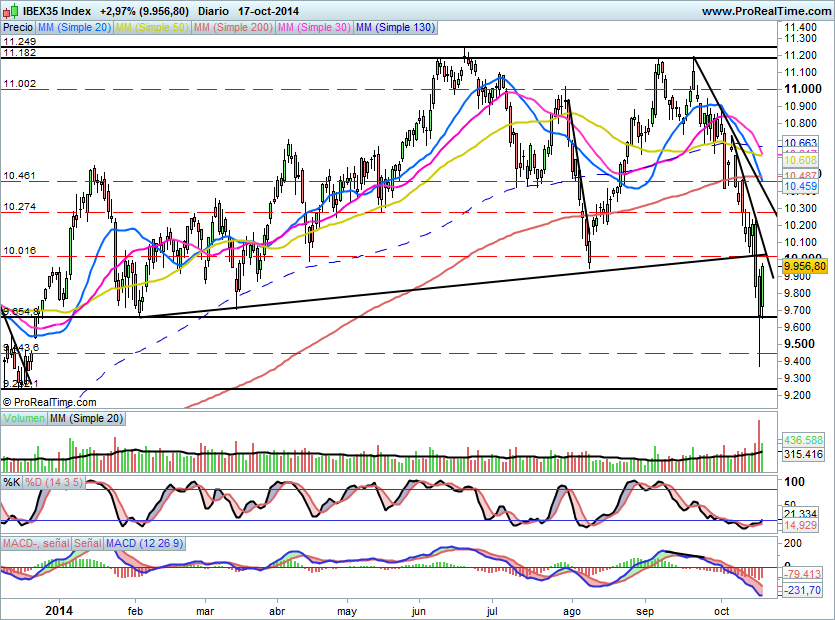Click the 10.016 dashed level label

(20, 250)
